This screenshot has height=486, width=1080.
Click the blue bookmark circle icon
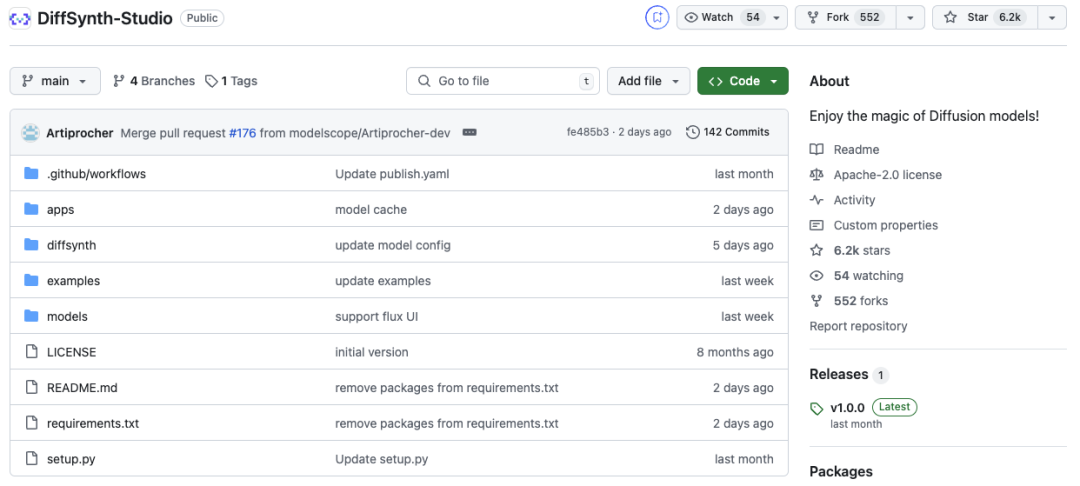[x=657, y=18]
